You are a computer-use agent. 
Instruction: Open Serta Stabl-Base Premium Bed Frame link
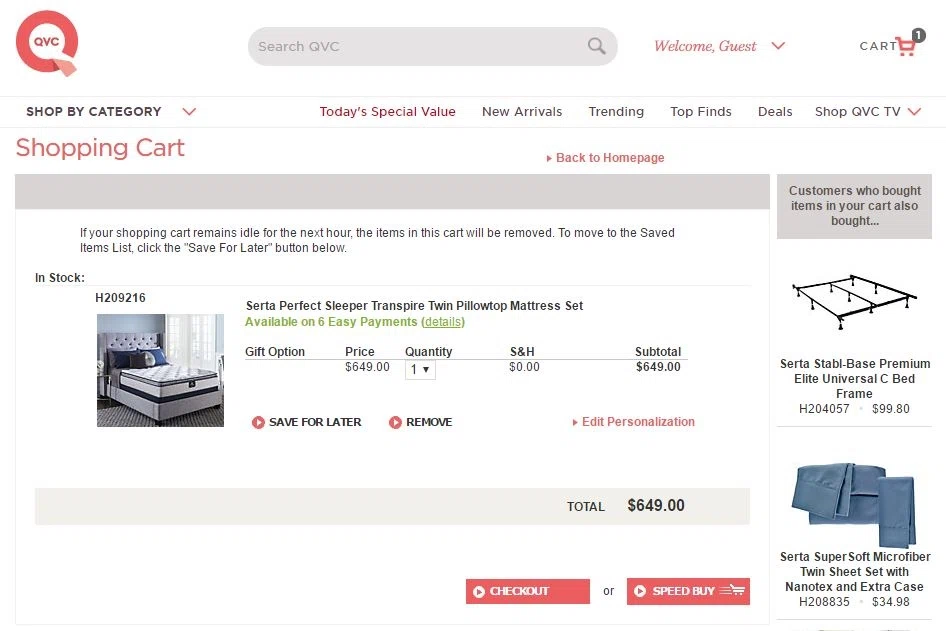pos(855,379)
